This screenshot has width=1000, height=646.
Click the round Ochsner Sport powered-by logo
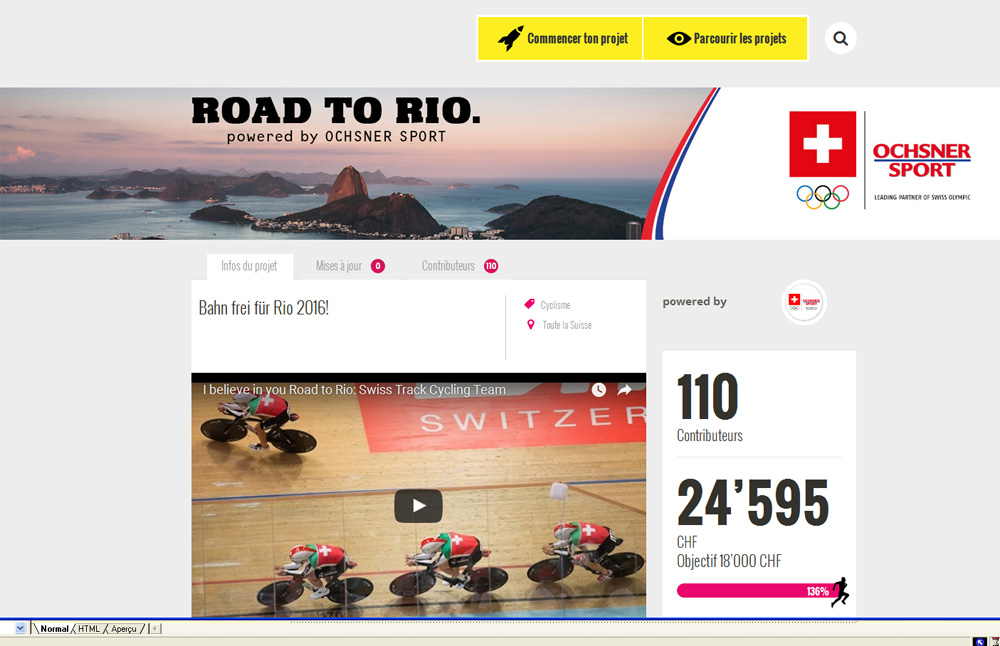[804, 302]
